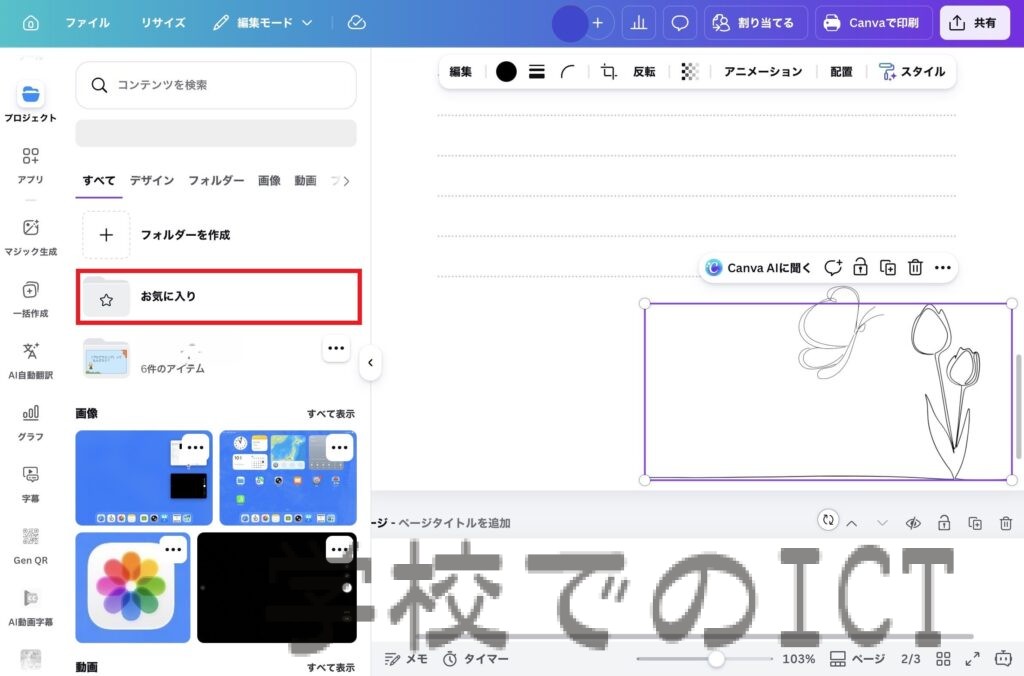
Task: Click the 共有 share button
Action: 975,22
